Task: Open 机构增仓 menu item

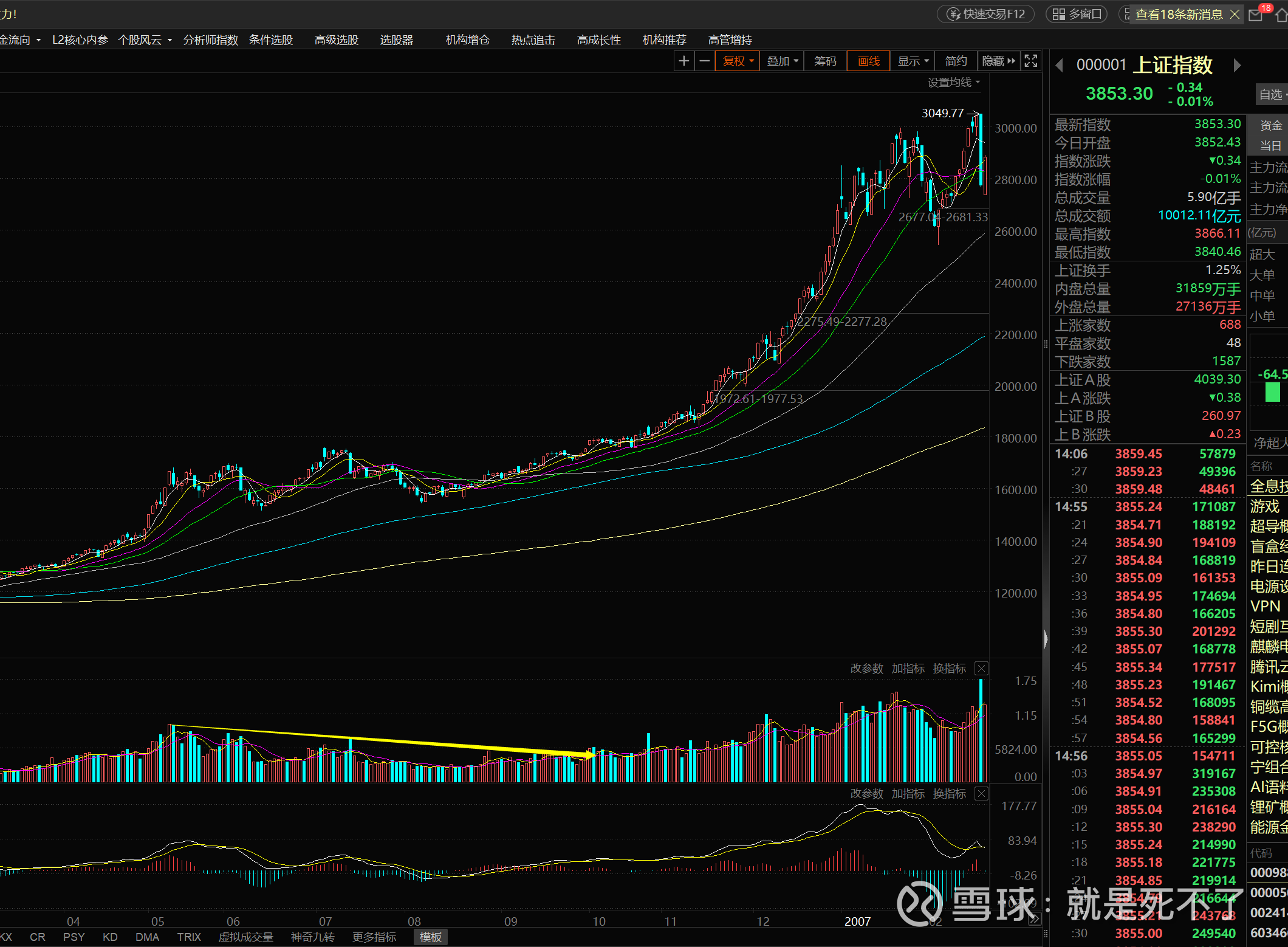Action: pyautogui.click(x=467, y=40)
